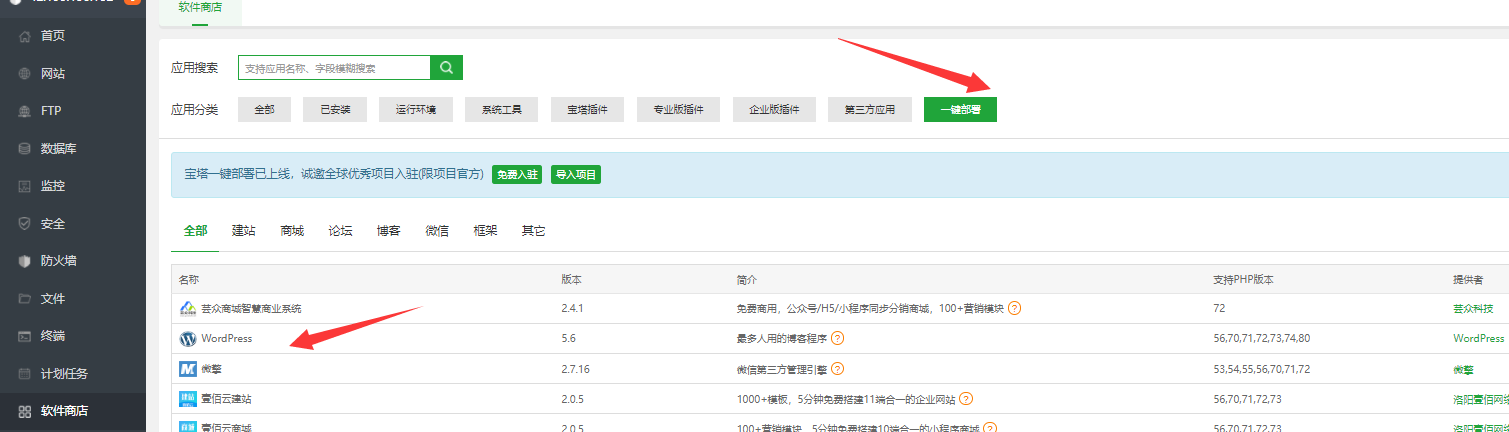
Task: Select 宝塔插件 category button
Action: click(x=587, y=110)
